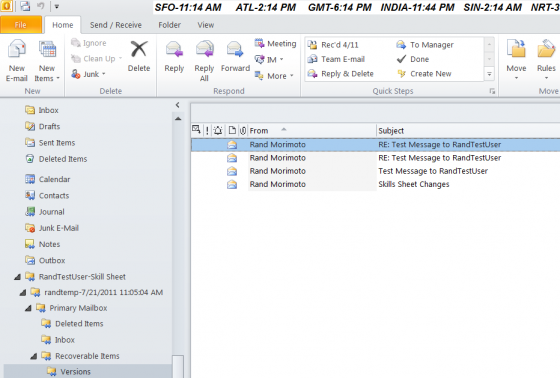Sort messages by Subject column
This screenshot has height=378, width=560.
click(468, 131)
